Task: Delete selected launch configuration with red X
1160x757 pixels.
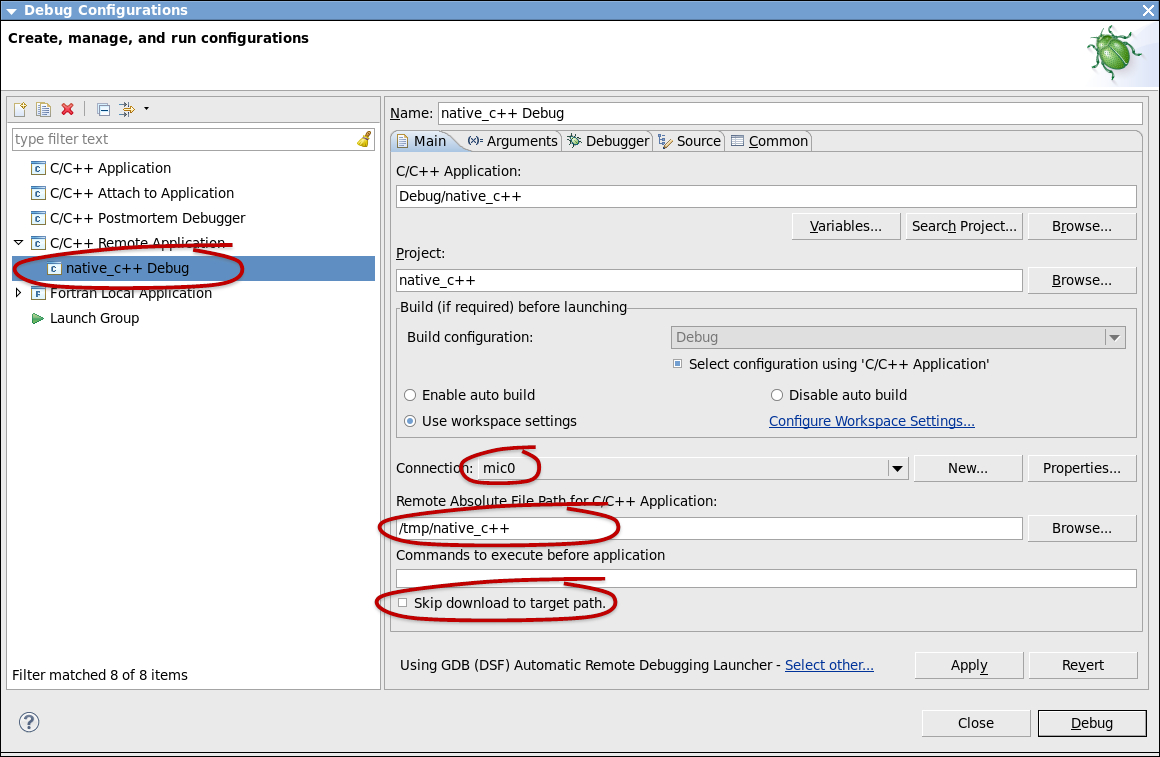Action: (68, 109)
